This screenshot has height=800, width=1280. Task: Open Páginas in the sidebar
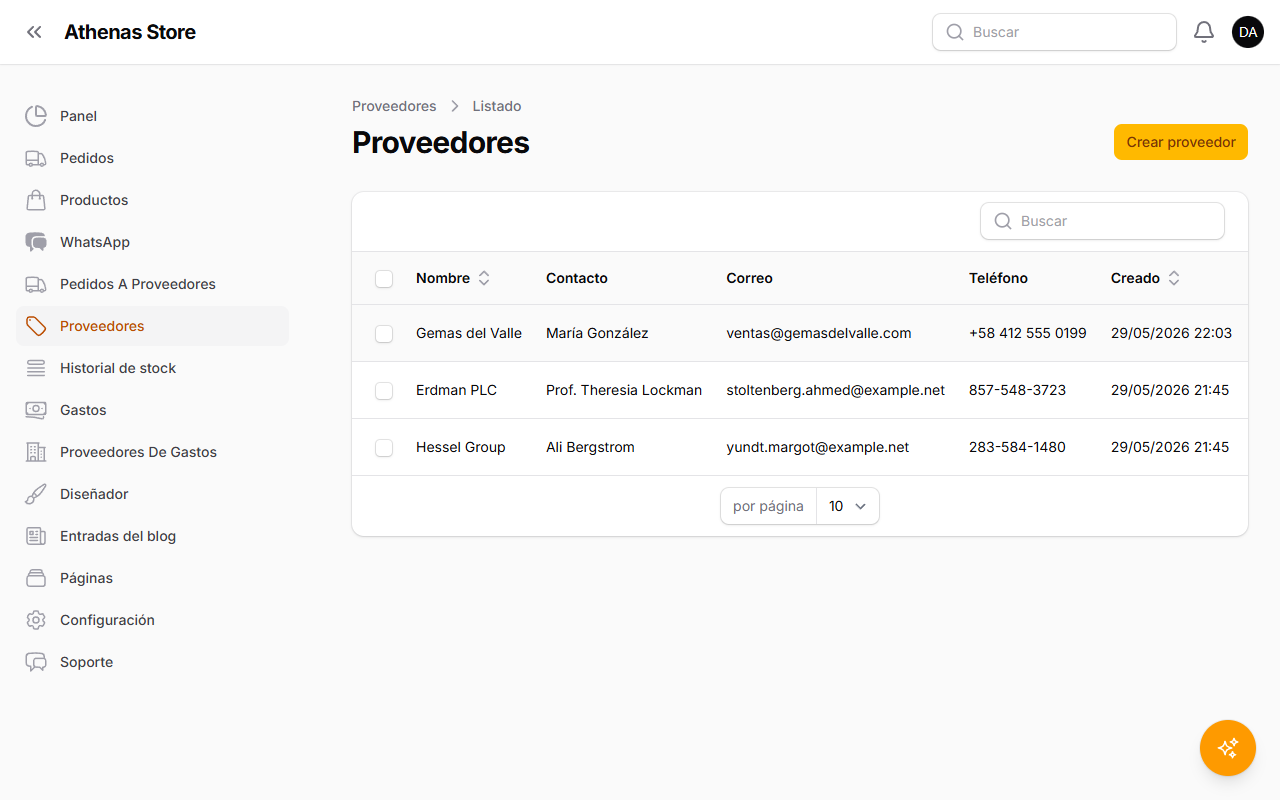tap(152, 578)
